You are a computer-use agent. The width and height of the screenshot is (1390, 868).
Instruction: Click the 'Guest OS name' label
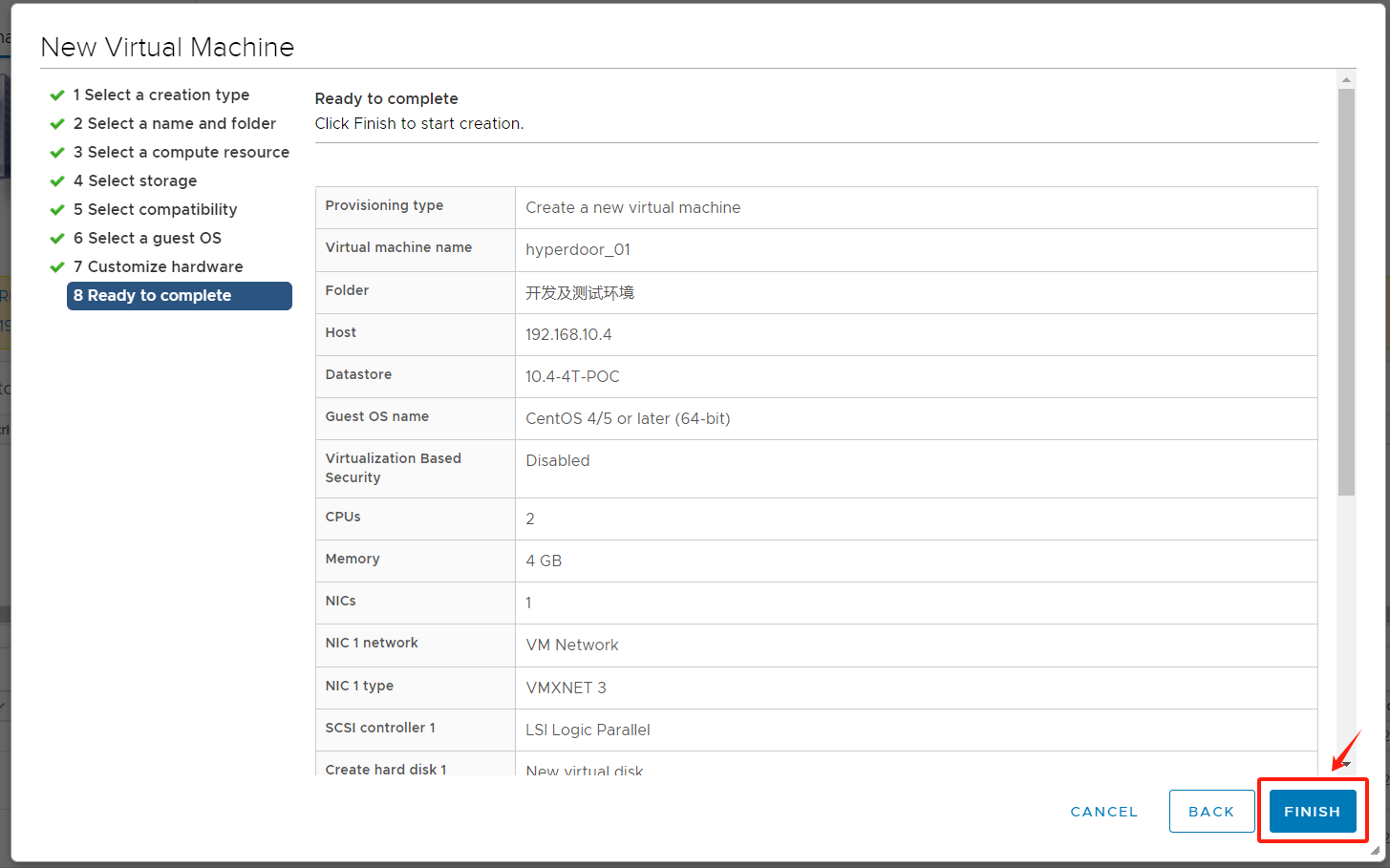[x=376, y=416]
